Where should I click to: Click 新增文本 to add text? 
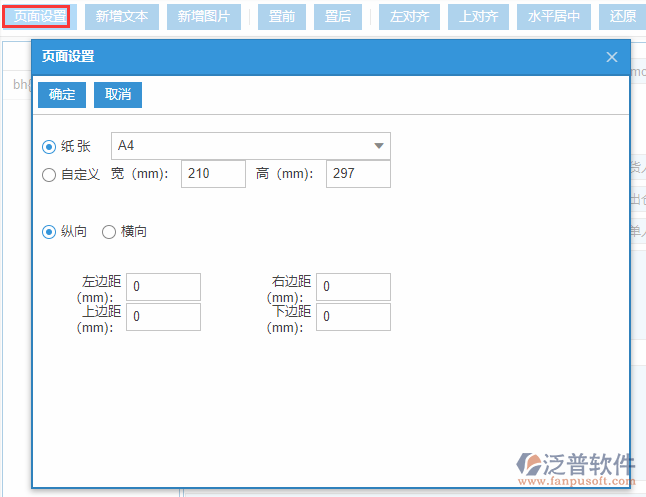122,16
